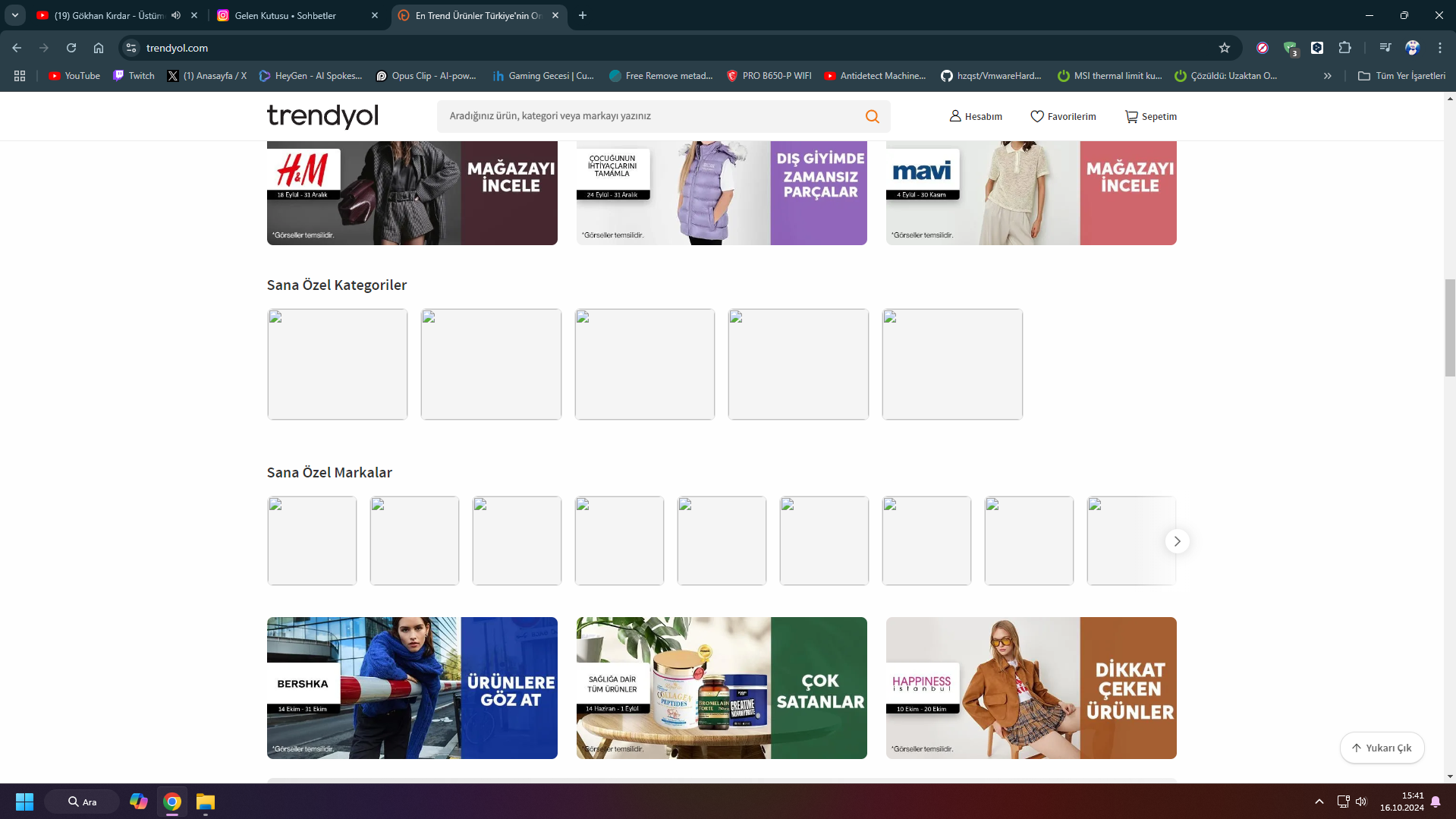The image size is (1456, 819).
Task: Click the Ara taskbar search box
Action: pos(82,802)
